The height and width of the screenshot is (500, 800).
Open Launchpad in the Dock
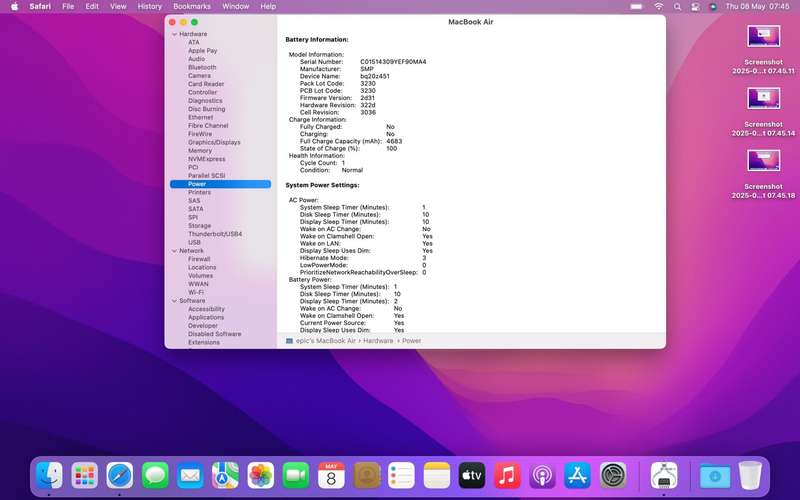pyautogui.click(x=85, y=476)
